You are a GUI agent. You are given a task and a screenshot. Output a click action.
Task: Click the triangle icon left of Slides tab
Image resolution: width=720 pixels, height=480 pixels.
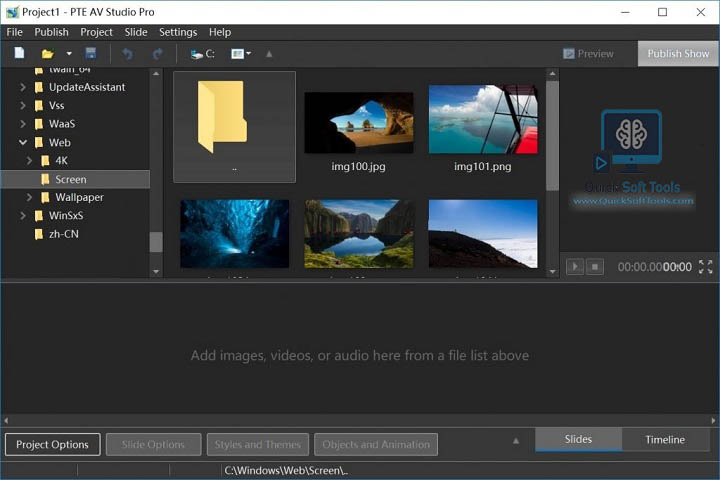point(516,441)
